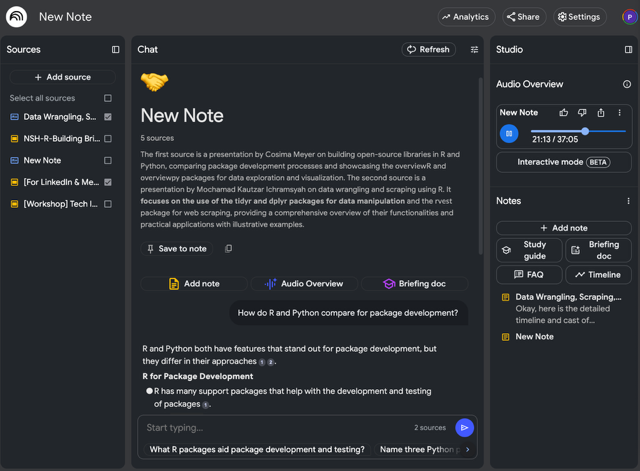
Task: Open citation 1 after 'of packages'
Action: click(x=205, y=405)
